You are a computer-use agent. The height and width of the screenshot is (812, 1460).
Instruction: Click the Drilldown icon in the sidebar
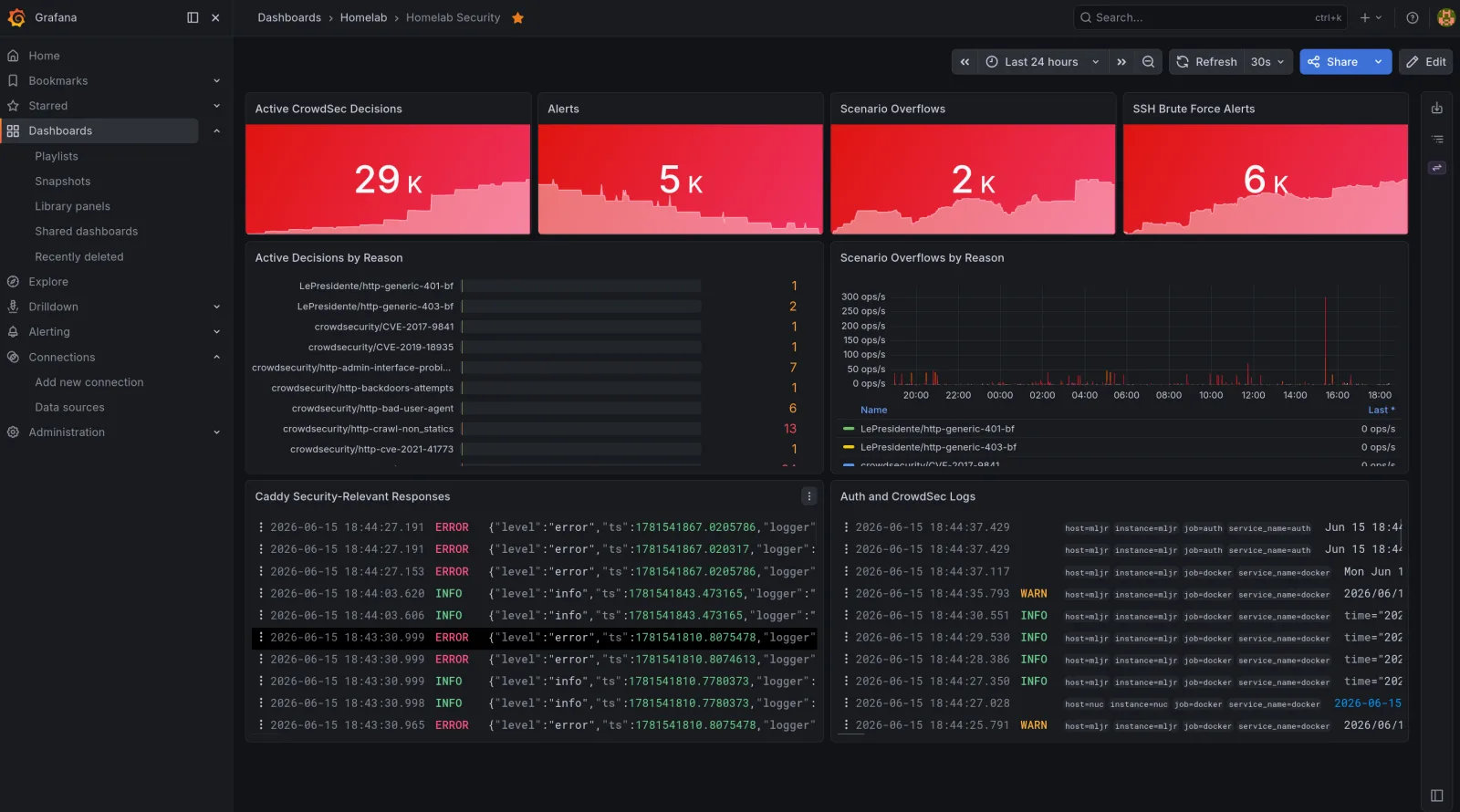point(13,307)
